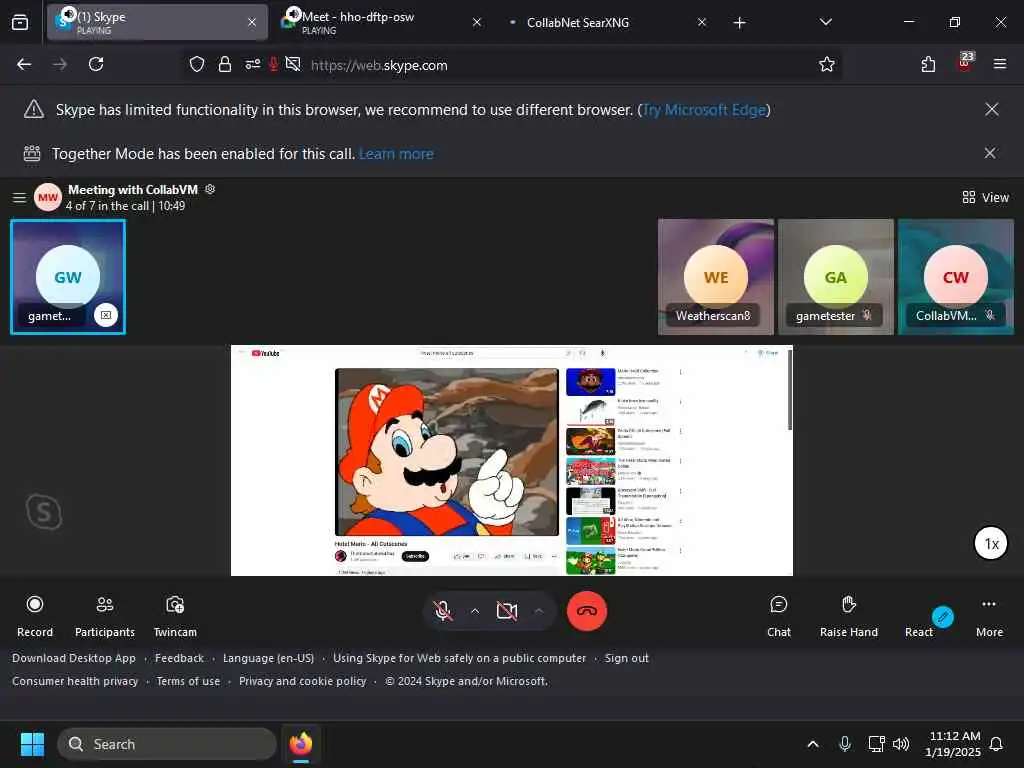
Task: Select the GW gametester participant tile
Action: pos(68,277)
